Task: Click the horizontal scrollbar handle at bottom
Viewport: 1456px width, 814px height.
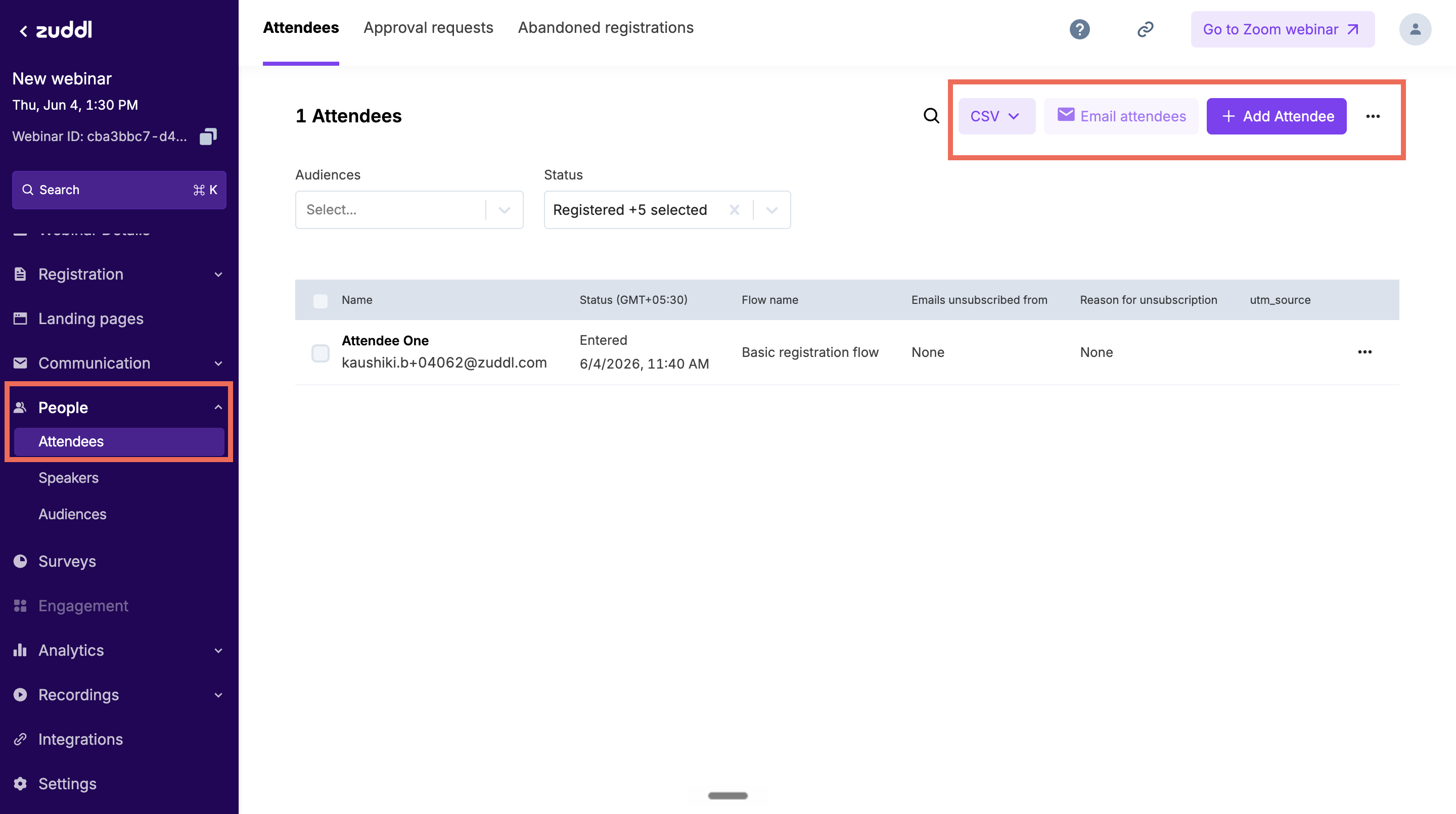Action: coord(727,795)
